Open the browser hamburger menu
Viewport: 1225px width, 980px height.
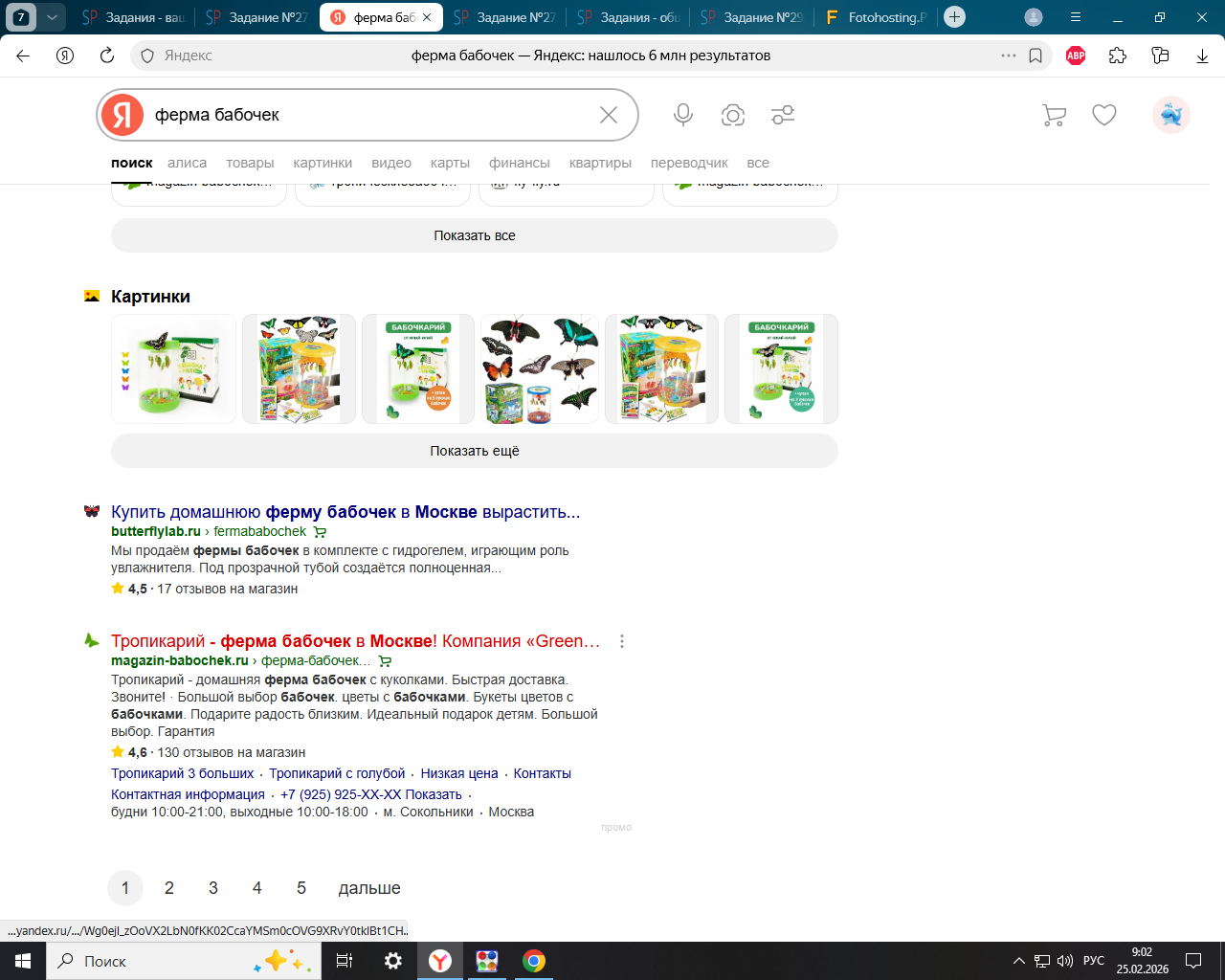tap(1076, 17)
